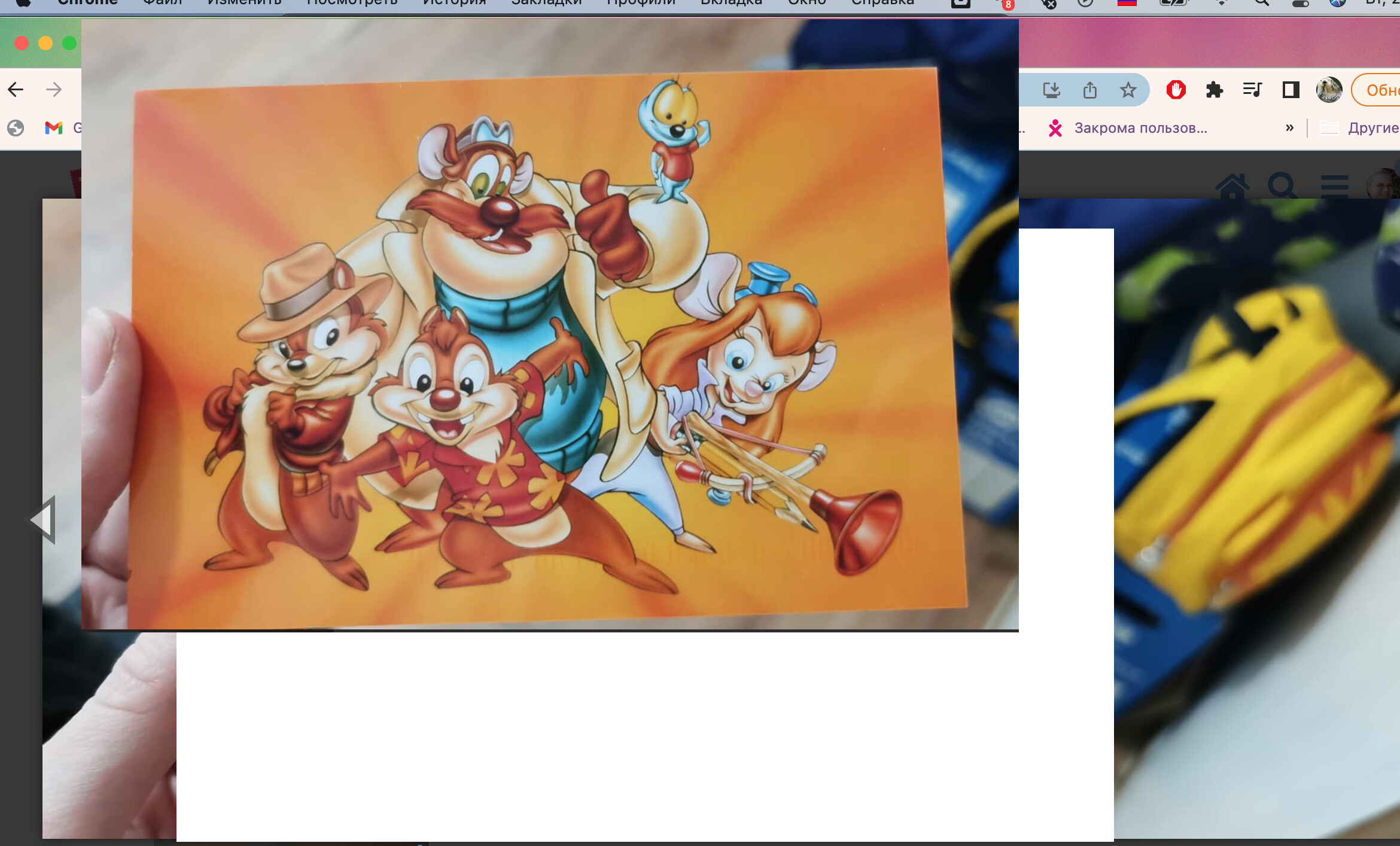The image size is (1400, 846).
Task: Open the Посмотреть menu
Action: (352, 2)
